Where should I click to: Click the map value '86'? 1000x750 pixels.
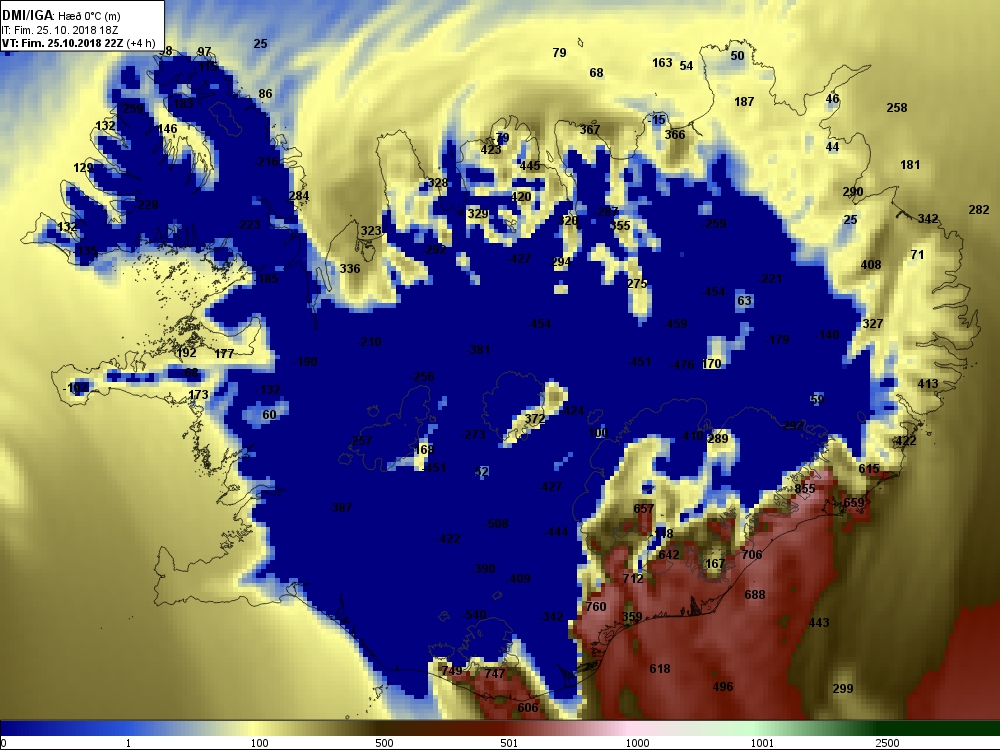[265, 94]
